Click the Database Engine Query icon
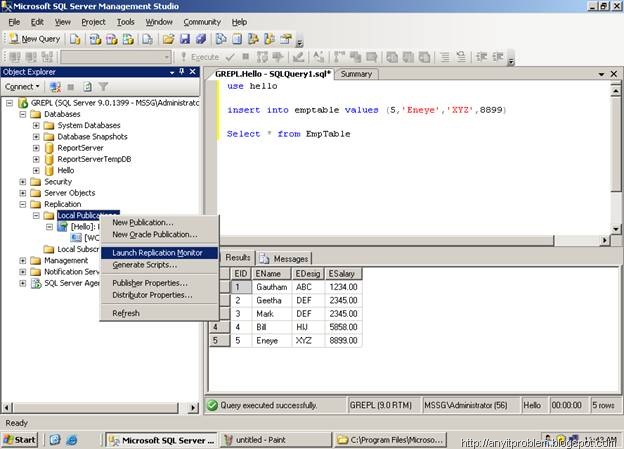Viewport: 624px width, 449px height. tap(75, 39)
